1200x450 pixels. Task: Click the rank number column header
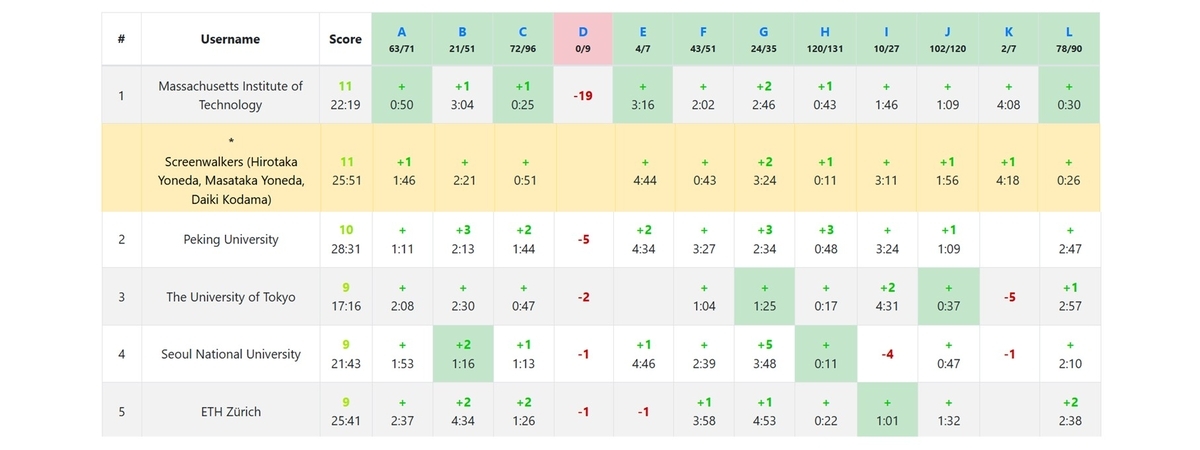coord(121,39)
